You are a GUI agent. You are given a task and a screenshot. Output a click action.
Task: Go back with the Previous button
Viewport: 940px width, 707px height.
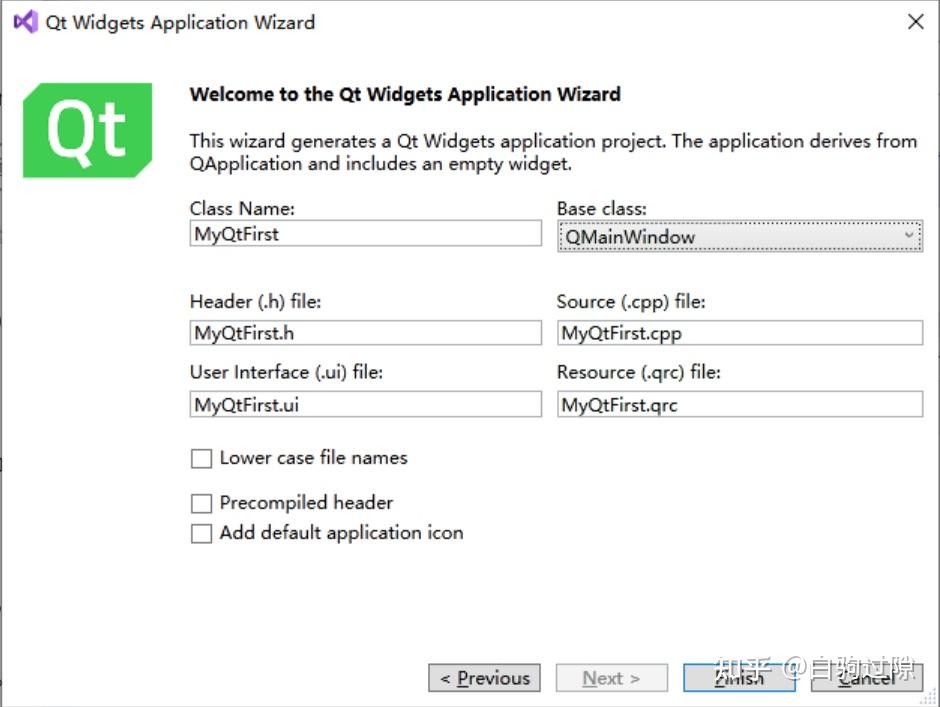[484, 678]
